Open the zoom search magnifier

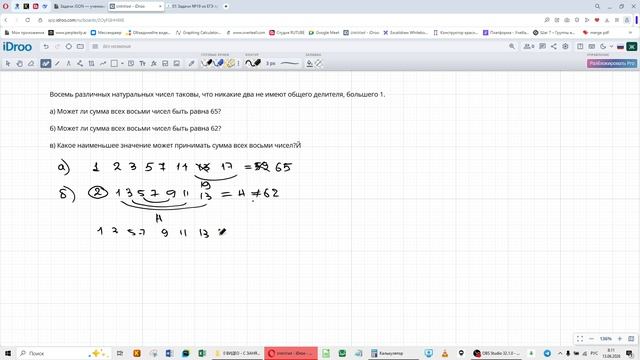pos(512,47)
